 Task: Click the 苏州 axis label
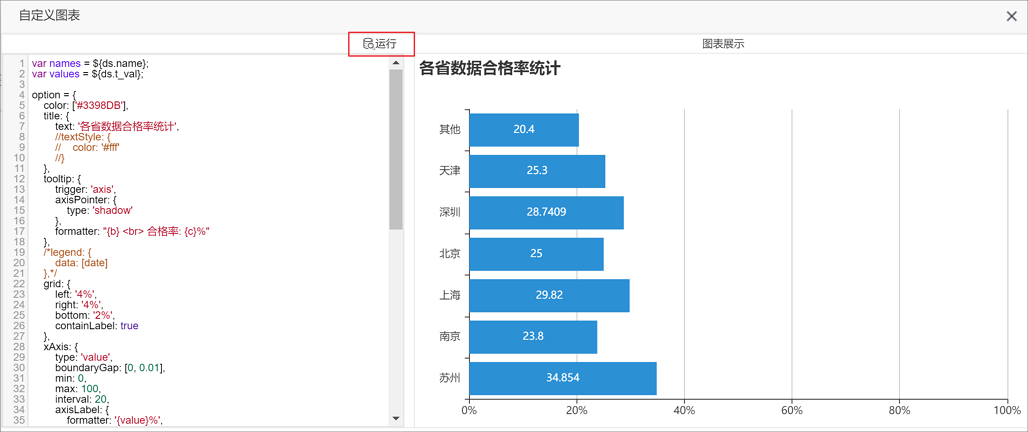click(450, 378)
